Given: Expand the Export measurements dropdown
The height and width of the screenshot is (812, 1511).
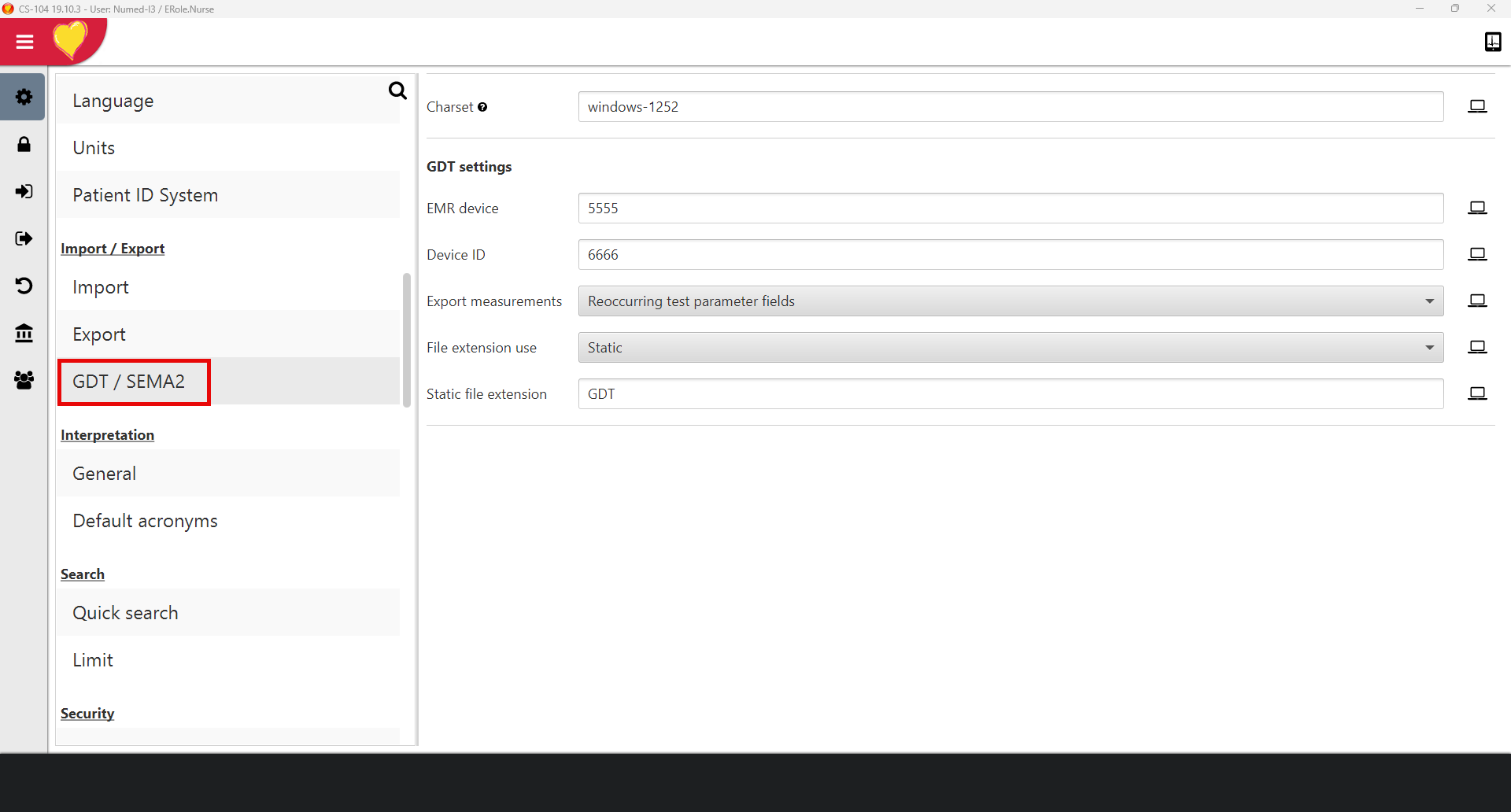Looking at the screenshot, I should click(1010, 301).
